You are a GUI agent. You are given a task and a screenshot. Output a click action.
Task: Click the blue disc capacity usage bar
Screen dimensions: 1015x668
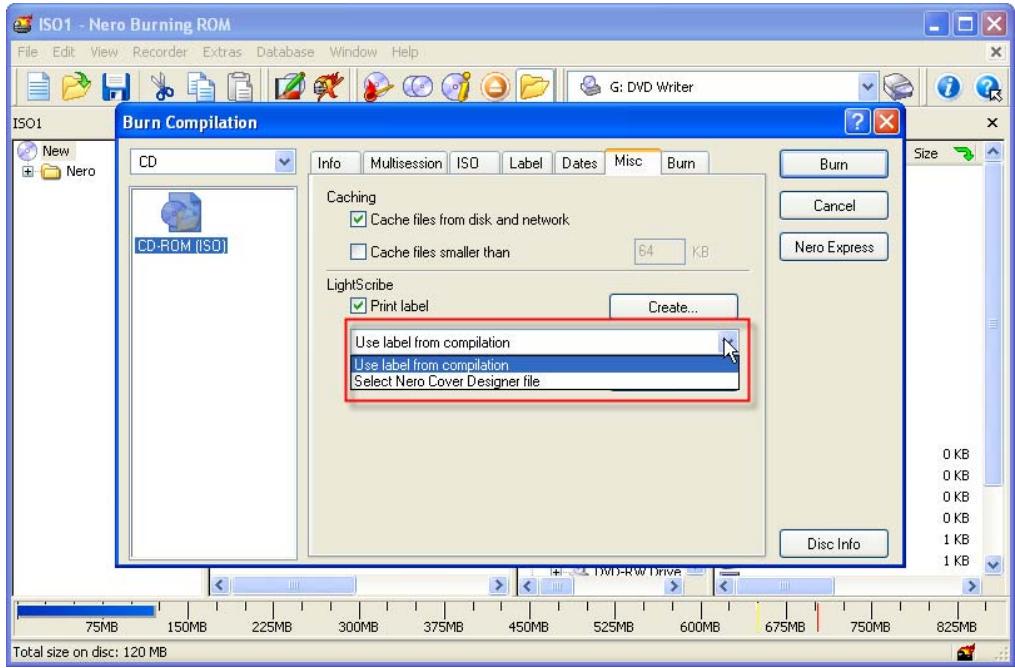[x=85, y=612]
